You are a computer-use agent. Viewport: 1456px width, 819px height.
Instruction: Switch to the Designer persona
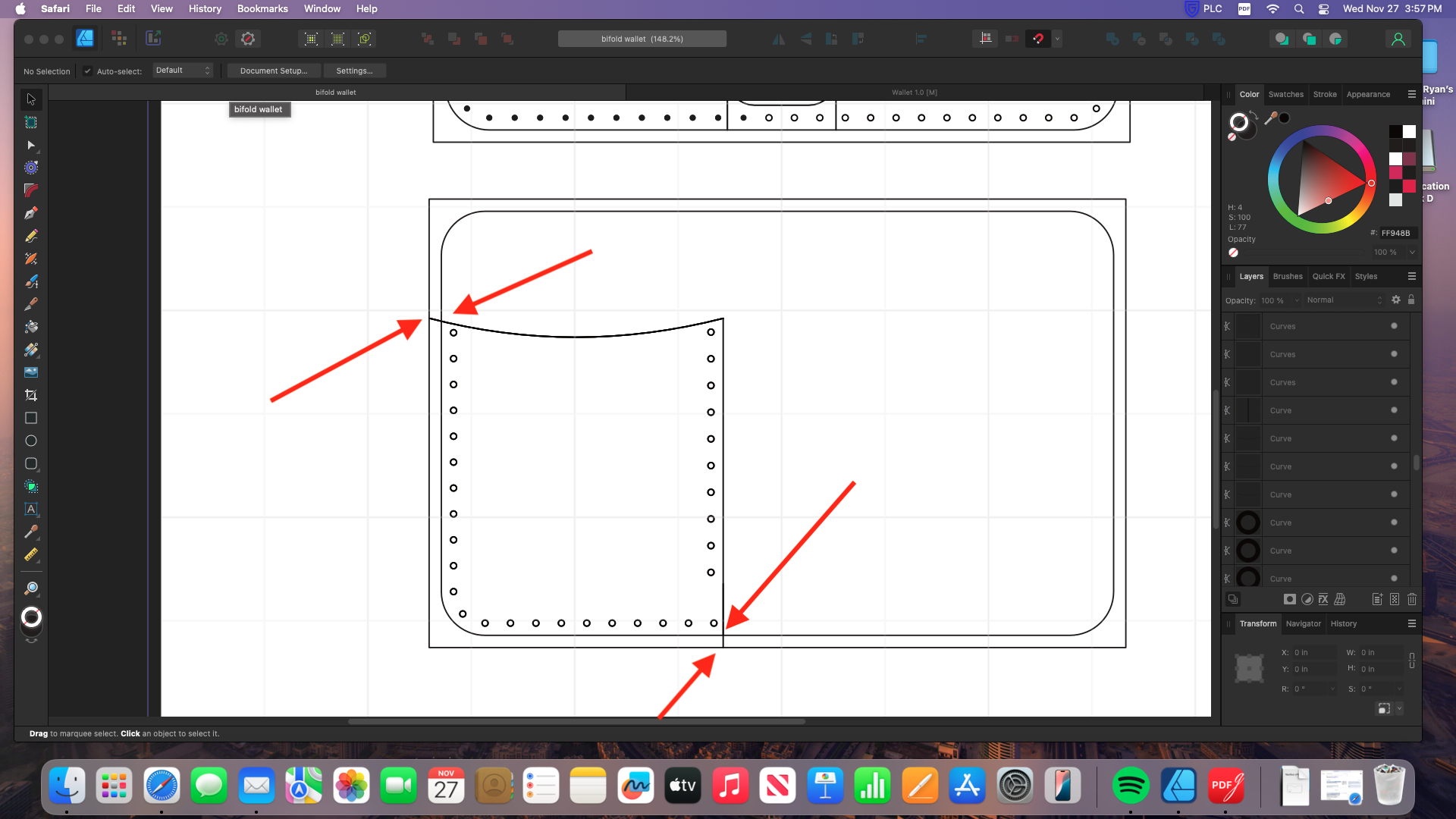click(85, 38)
